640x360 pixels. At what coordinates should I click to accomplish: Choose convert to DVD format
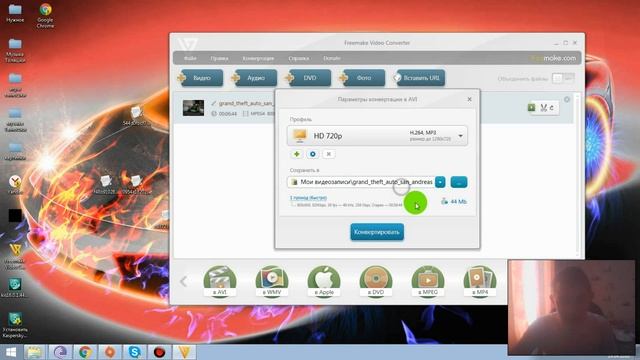coord(376,282)
